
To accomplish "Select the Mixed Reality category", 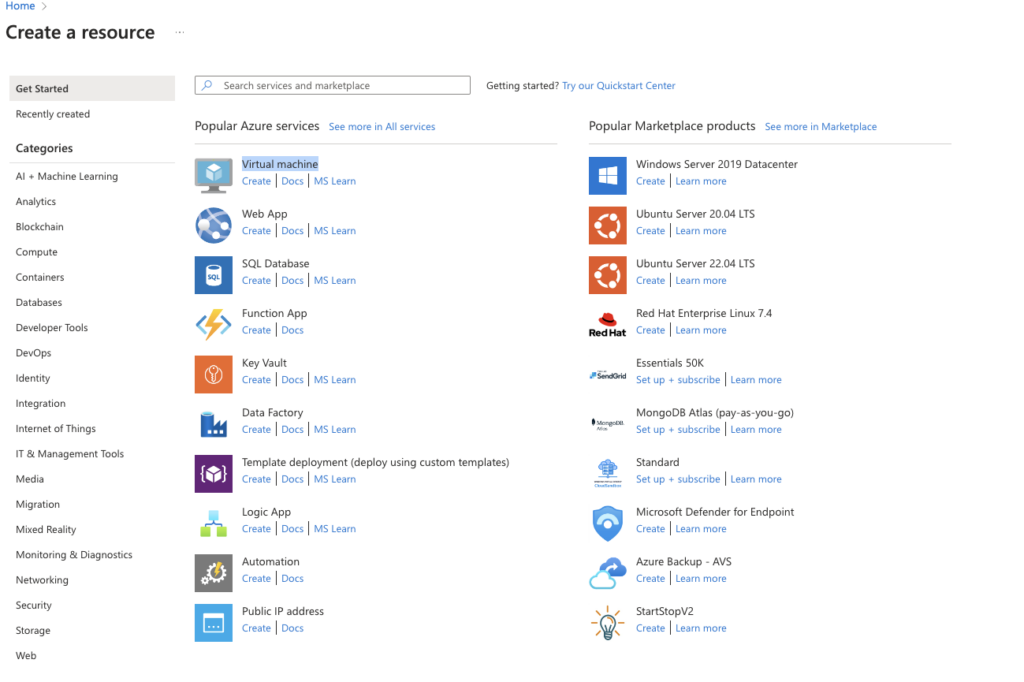I will [x=46, y=530].
